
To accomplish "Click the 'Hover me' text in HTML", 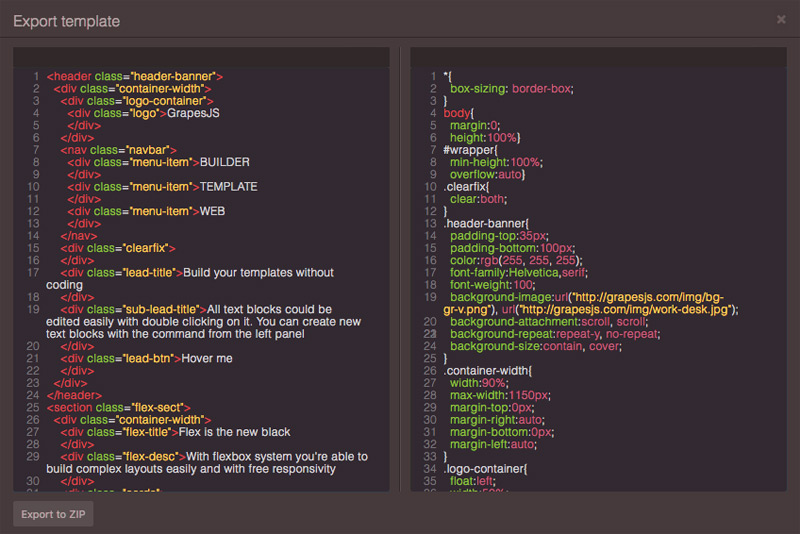I will coord(207,359).
